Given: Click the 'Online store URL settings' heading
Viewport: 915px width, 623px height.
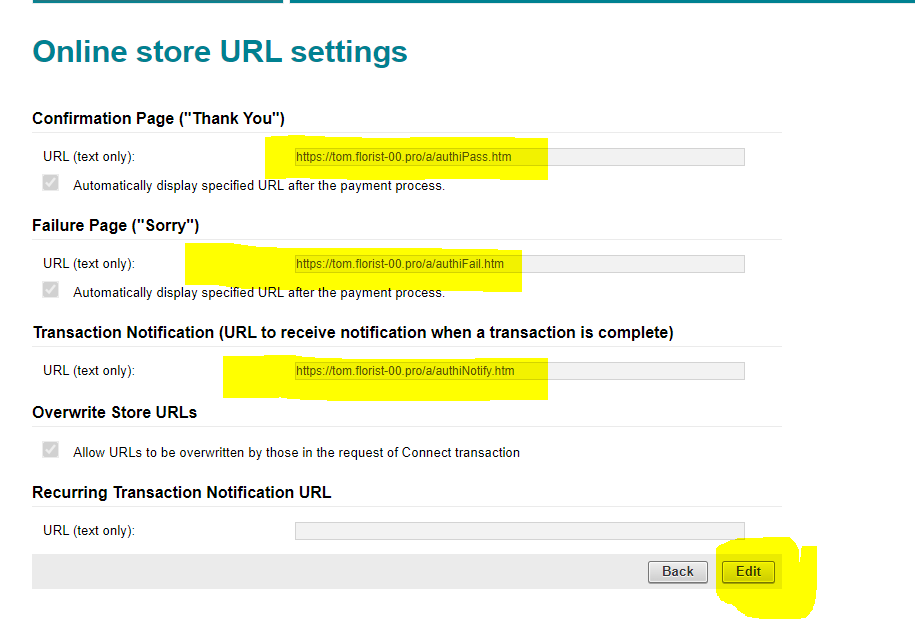Looking at the screenshot, I should click(220, 52).
